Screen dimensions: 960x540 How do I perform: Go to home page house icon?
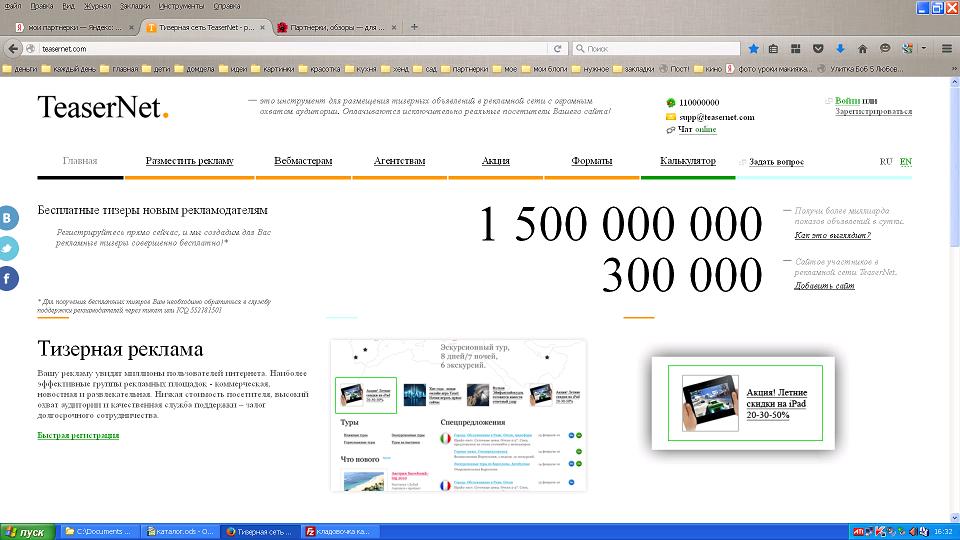click(863, 48)
